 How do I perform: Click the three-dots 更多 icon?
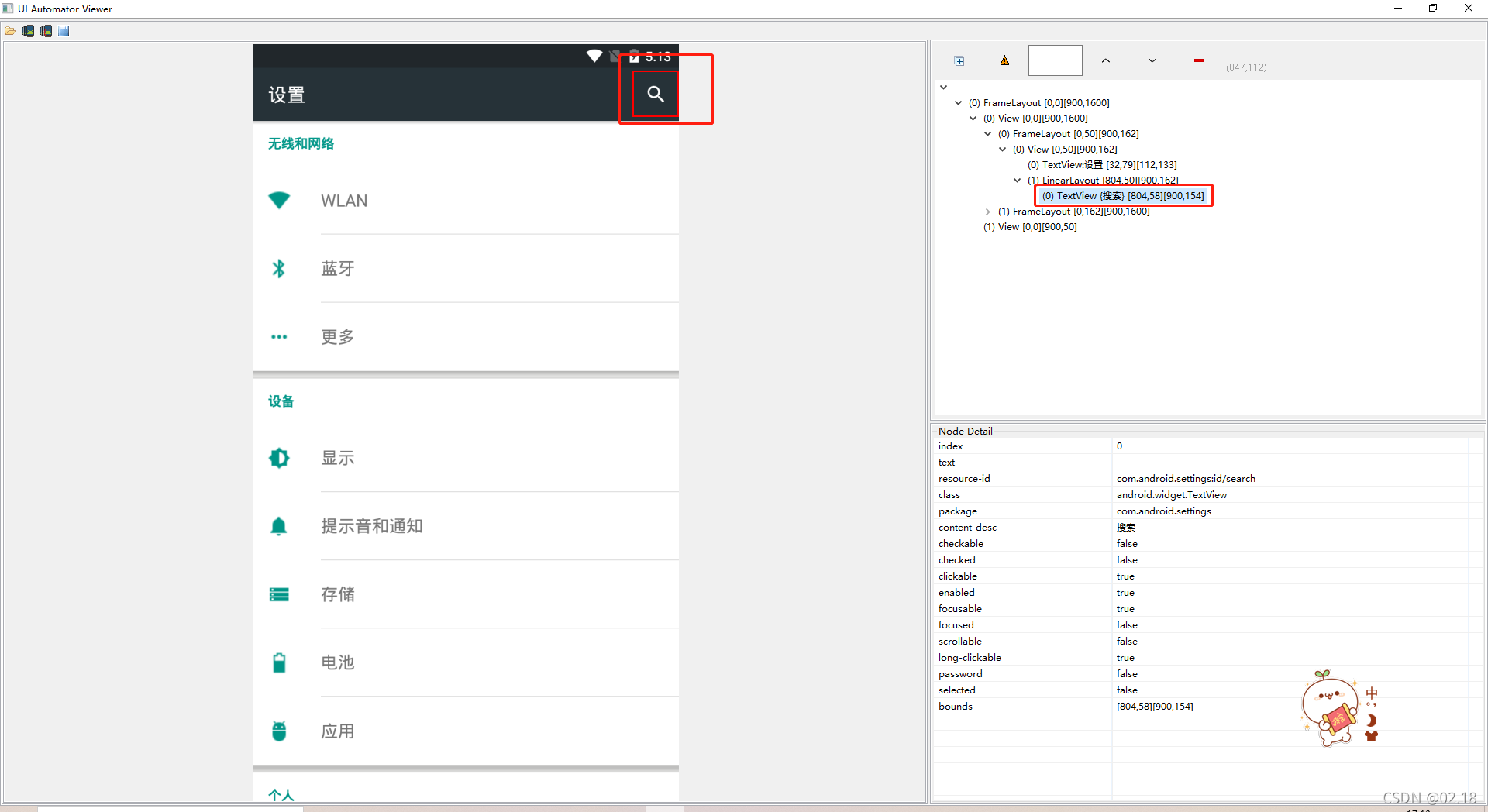pyautogui.click(x=279, y=337)
